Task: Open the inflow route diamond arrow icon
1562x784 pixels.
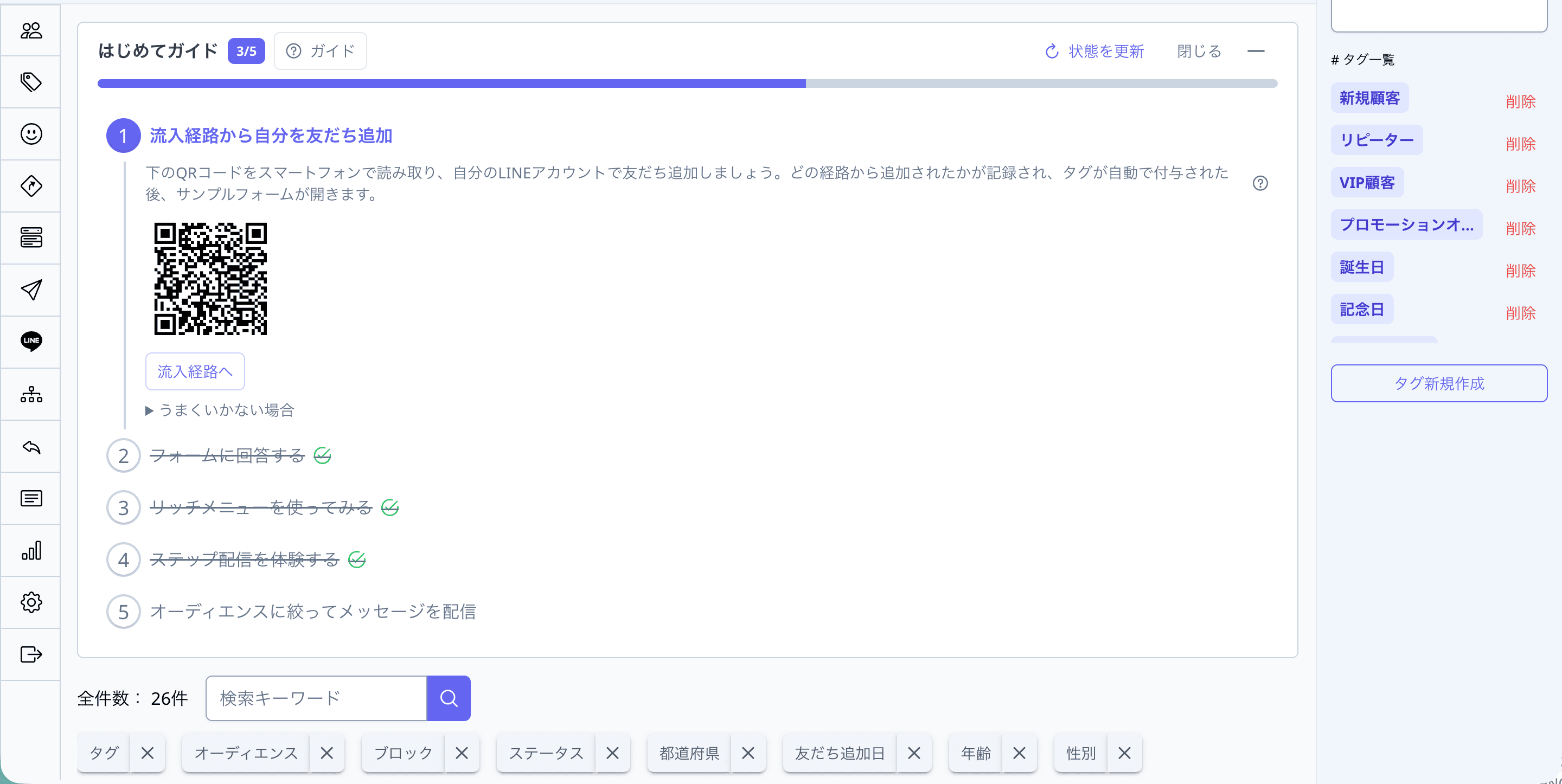Action: coord(31,186)
